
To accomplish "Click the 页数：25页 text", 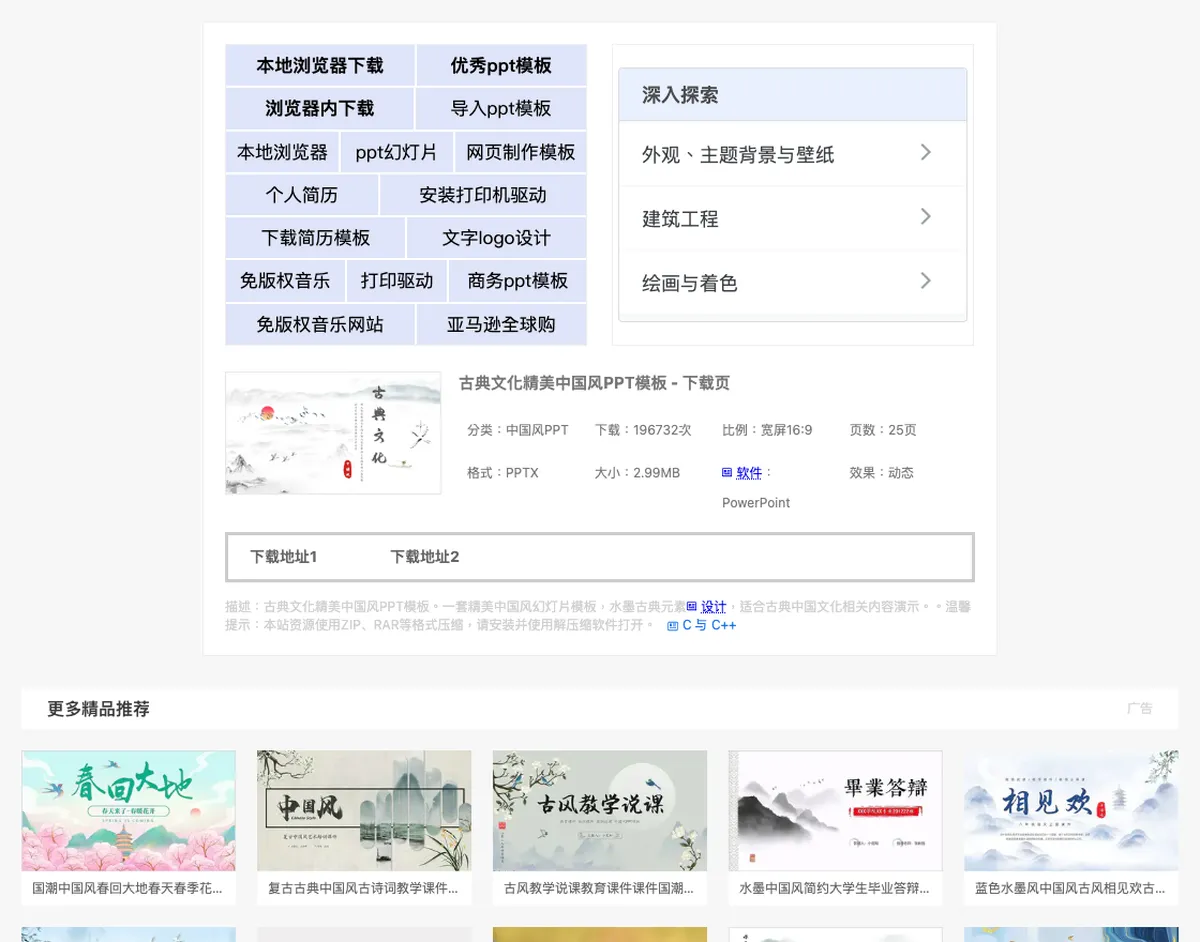I will pyautogui.click(x=883, y=430).
